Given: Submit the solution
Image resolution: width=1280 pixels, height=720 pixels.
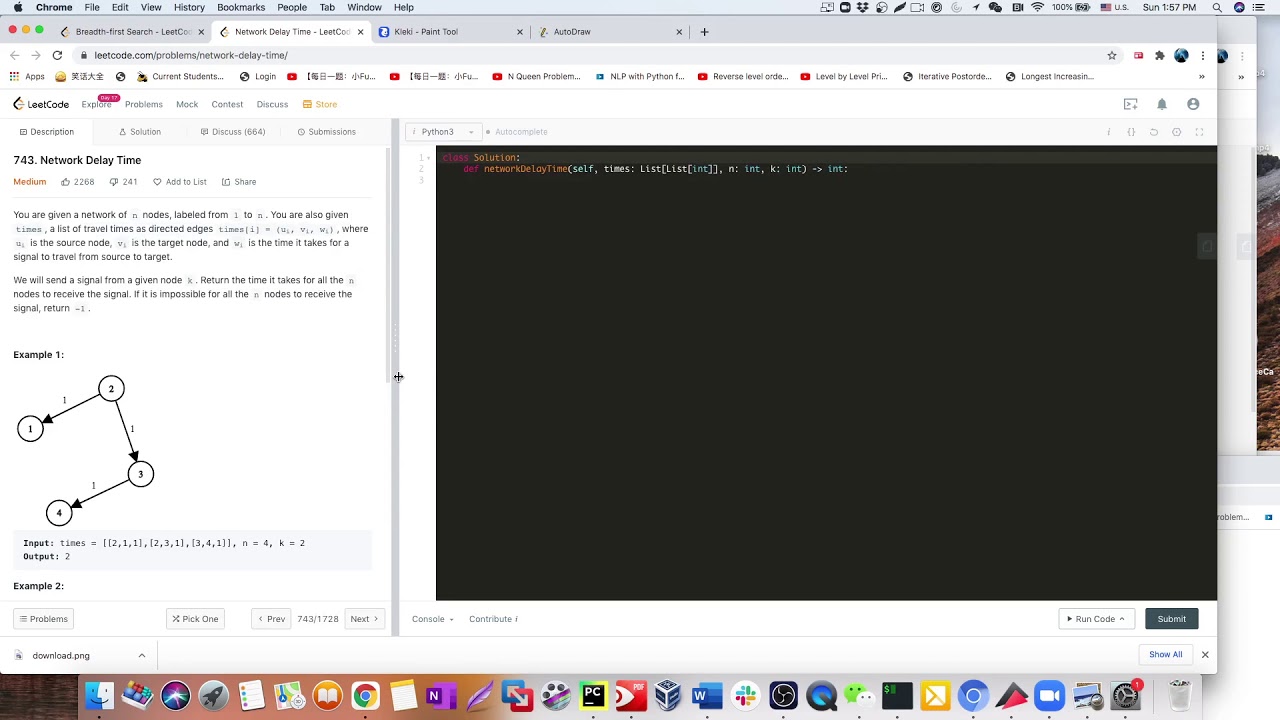Looking at the screenshot, I should [1171, 619].
